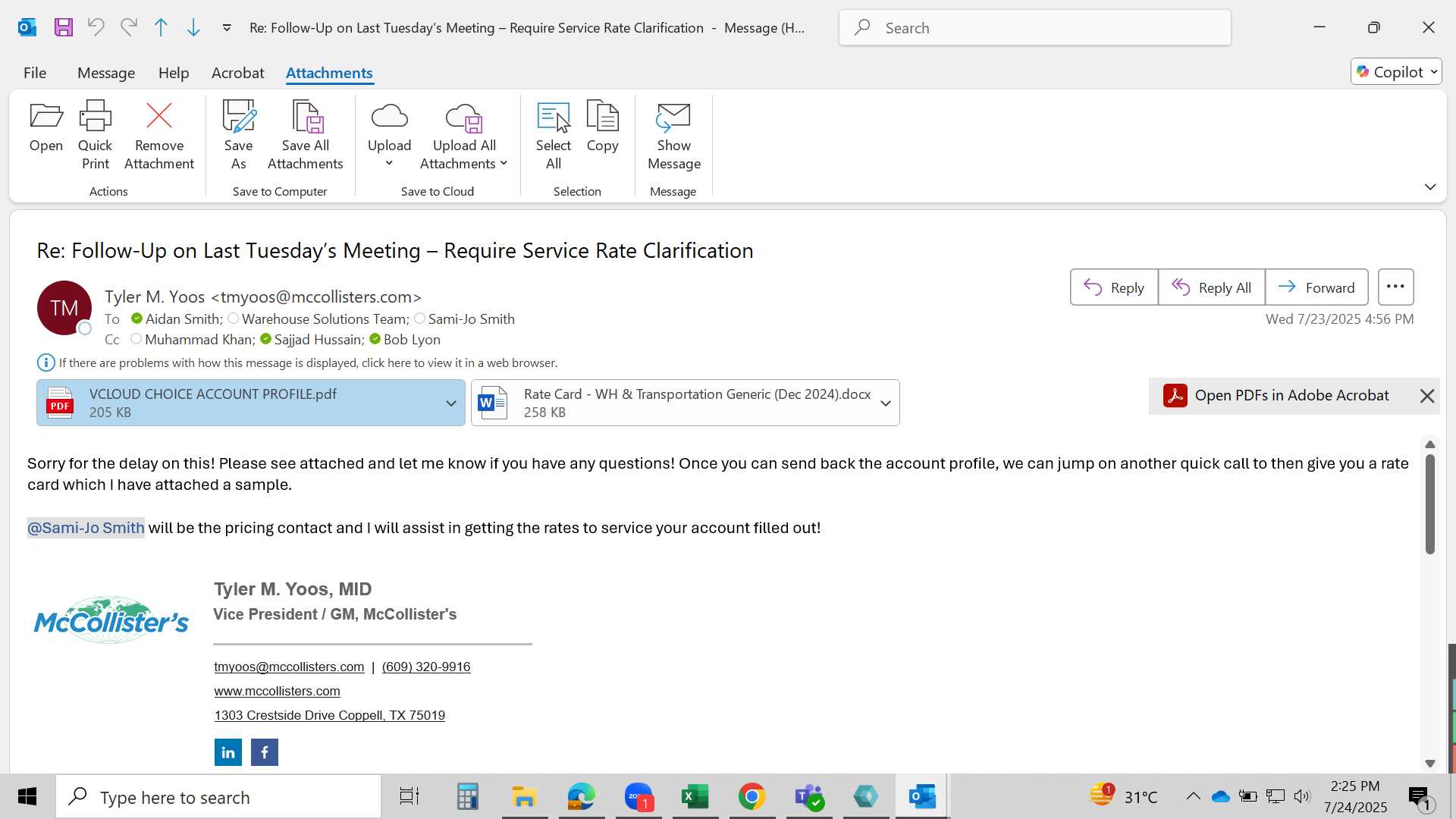Open Microsoft Teams from the taskbar
The width and height of the screenshot is (1456, 819).
809,797
